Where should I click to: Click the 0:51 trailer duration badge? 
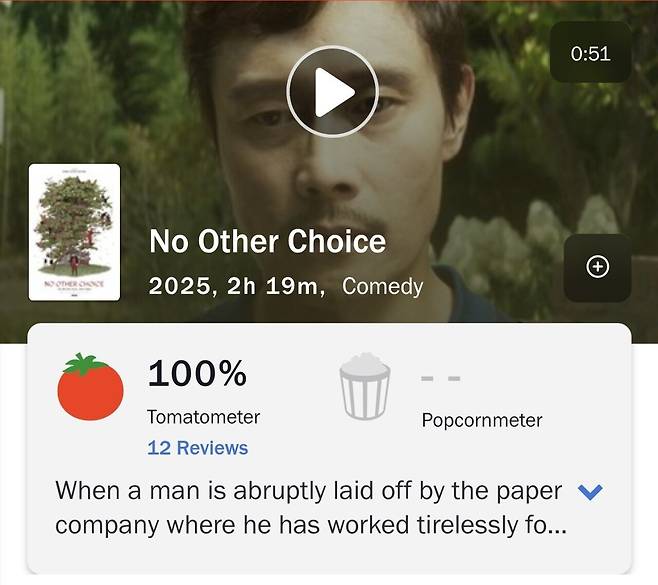click(590, 53)
